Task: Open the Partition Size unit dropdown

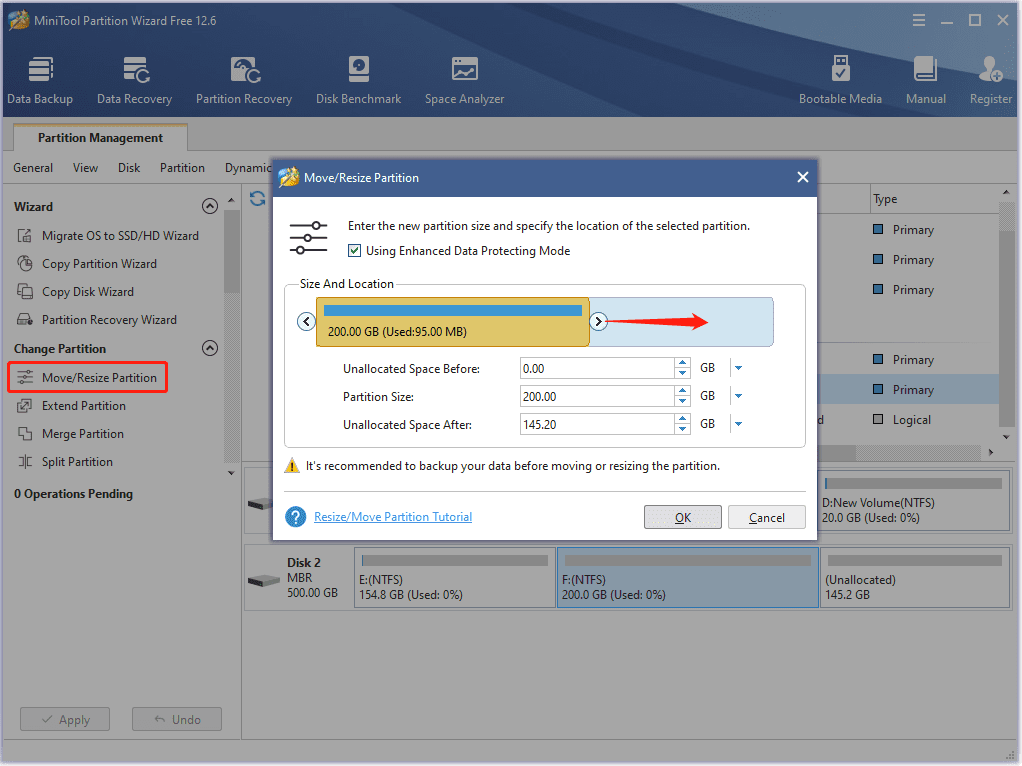Action: [738, 395]
